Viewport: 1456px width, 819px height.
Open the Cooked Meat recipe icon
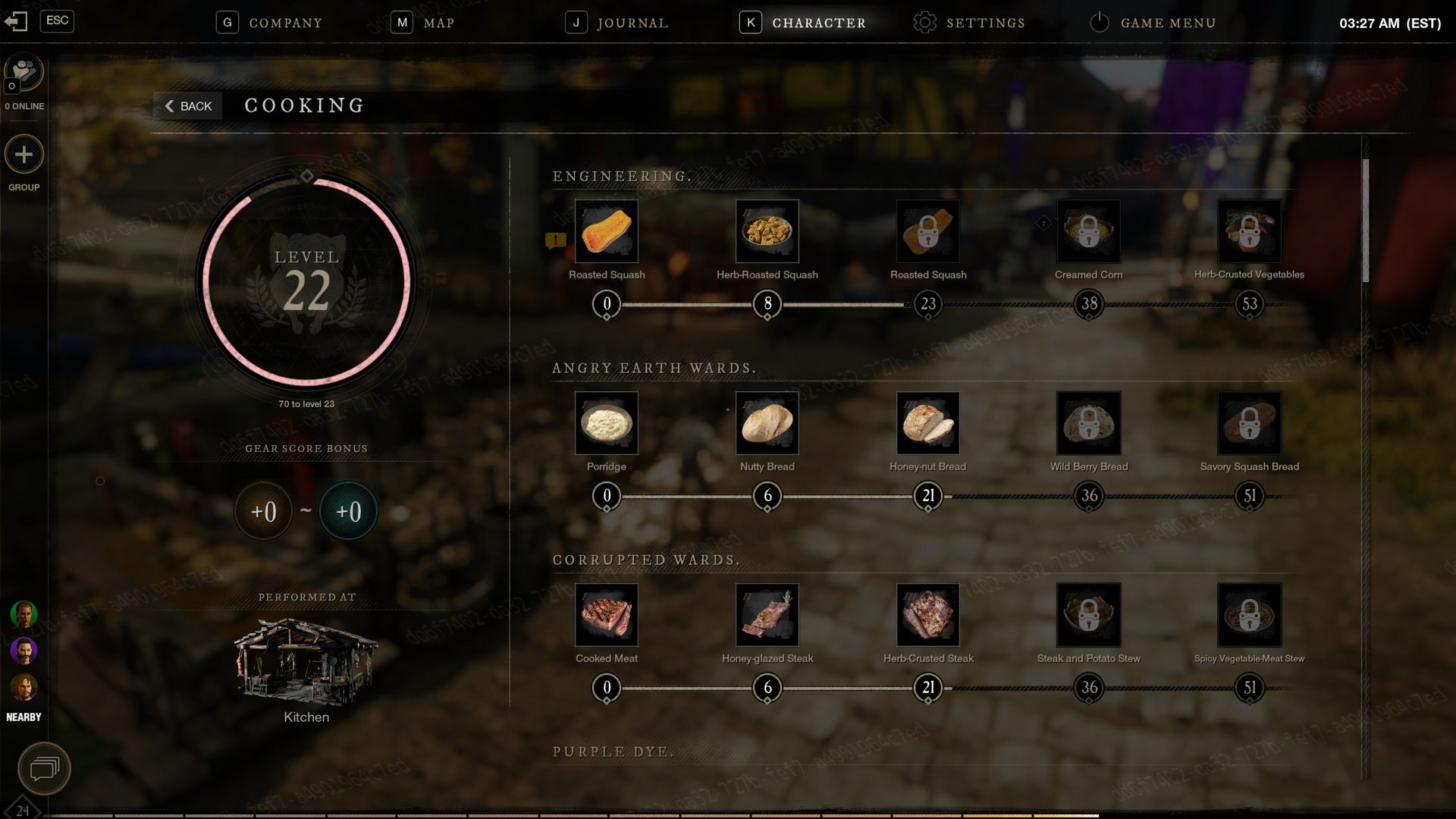tap(606, 615)
